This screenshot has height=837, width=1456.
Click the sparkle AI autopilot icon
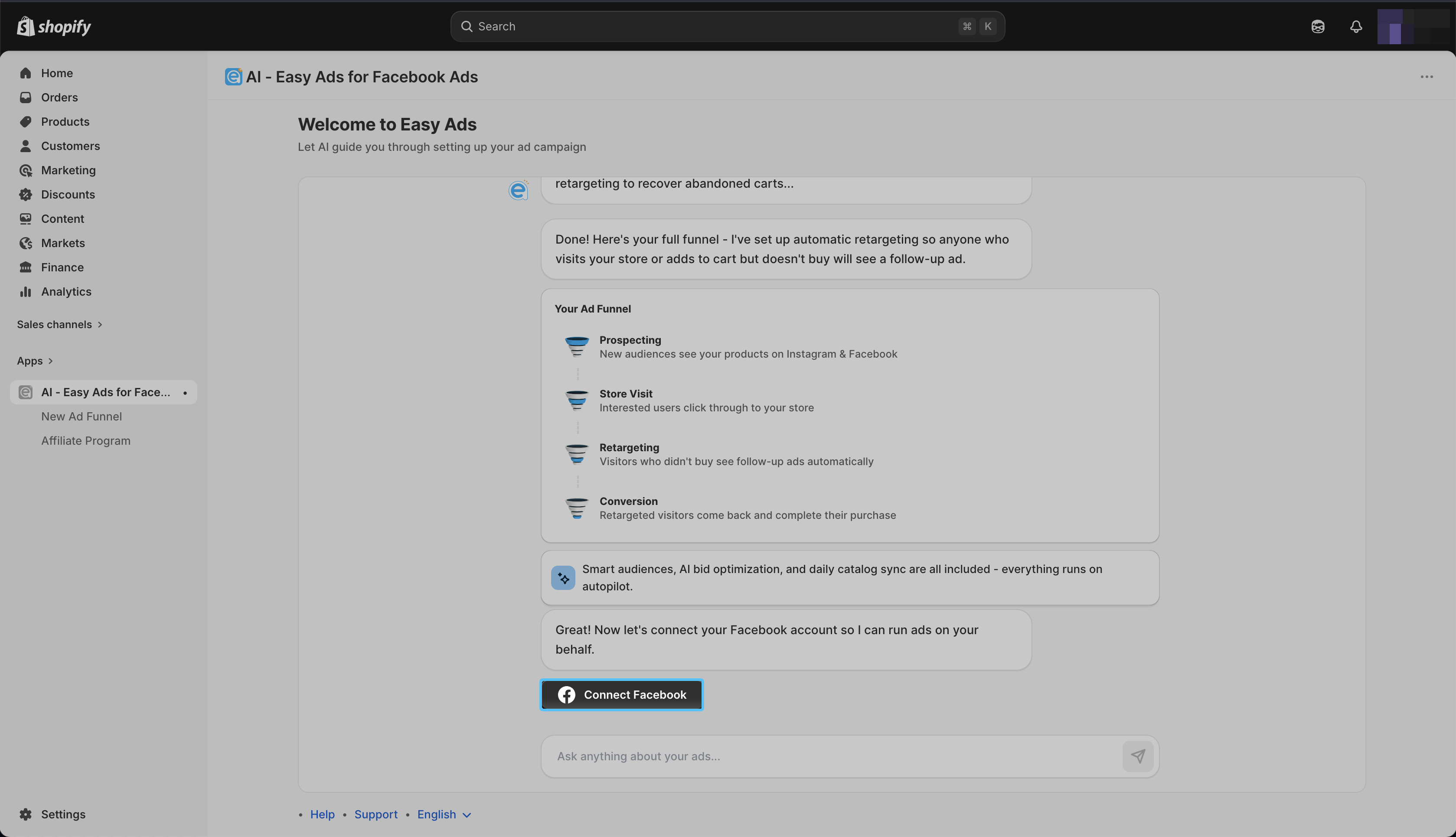[563, 578]
